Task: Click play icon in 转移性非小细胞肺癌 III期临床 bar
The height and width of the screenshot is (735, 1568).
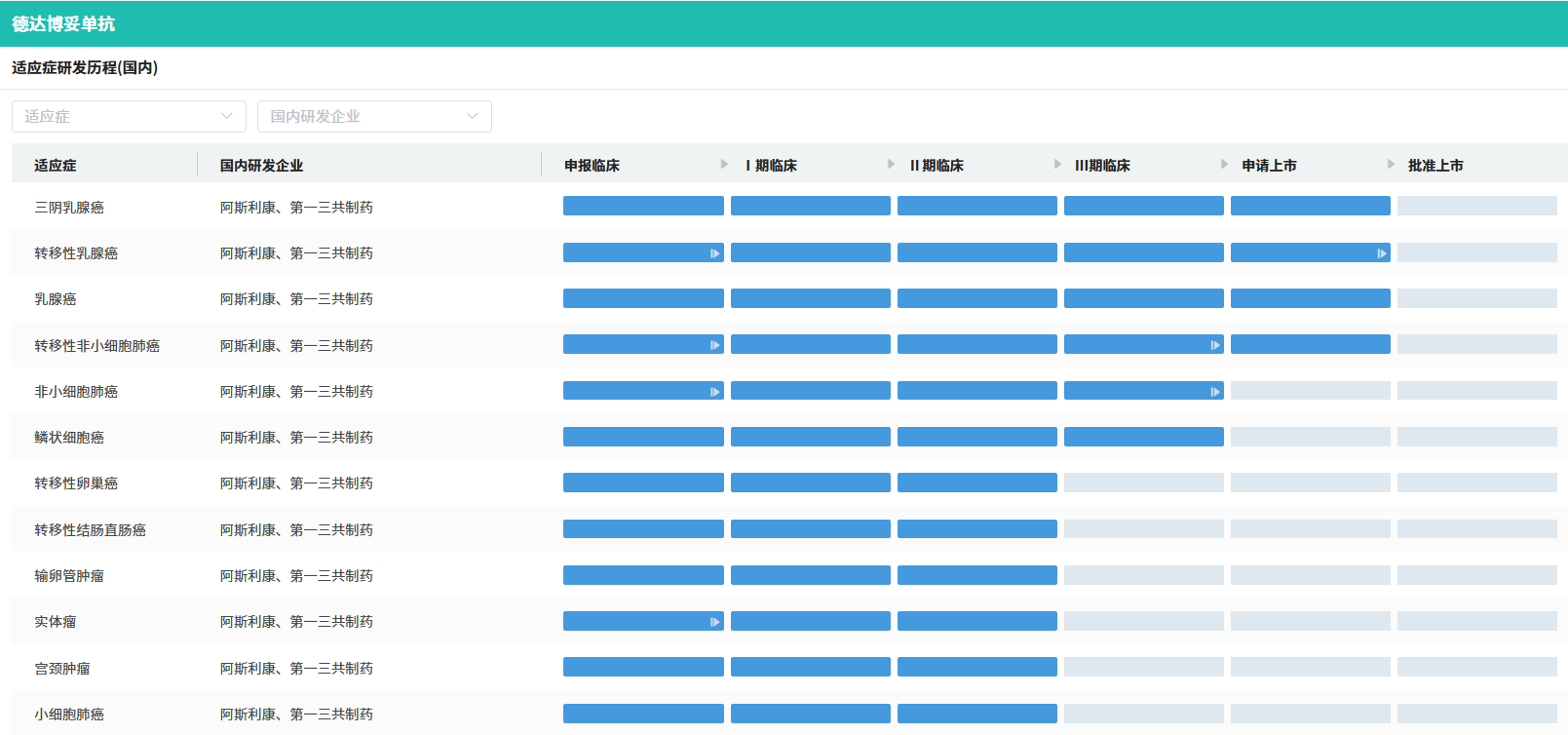Action: pyautogui.click(x=1214, y=345)
